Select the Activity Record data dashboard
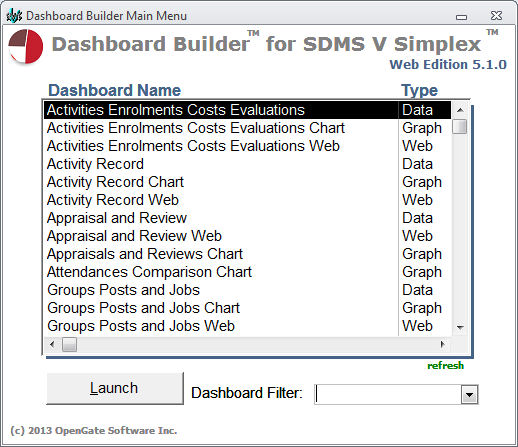 click(247, 164)
